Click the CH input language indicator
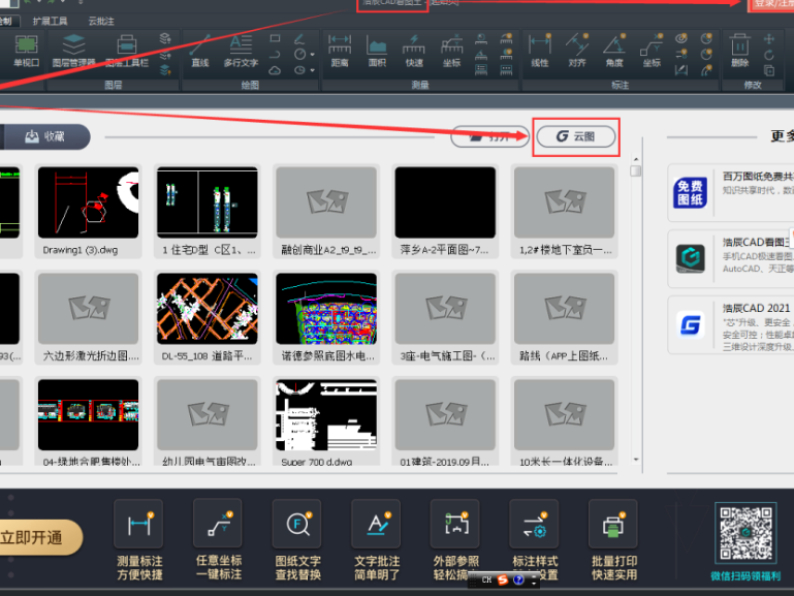 pyautogui.click(x=487, y=580)
